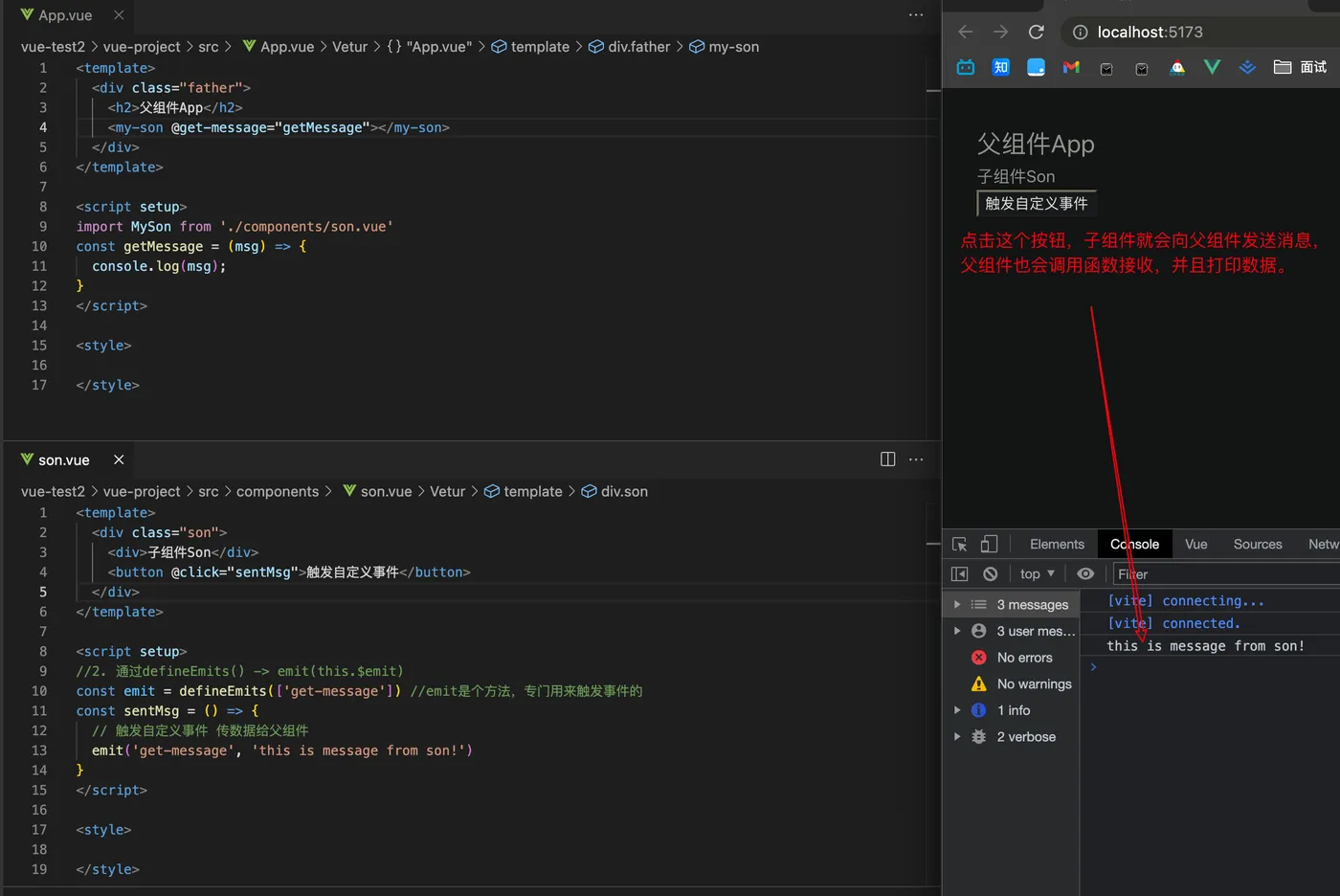Open the Gmail bookmark icon
The image size is (1340, 896).
(1071, 67)
